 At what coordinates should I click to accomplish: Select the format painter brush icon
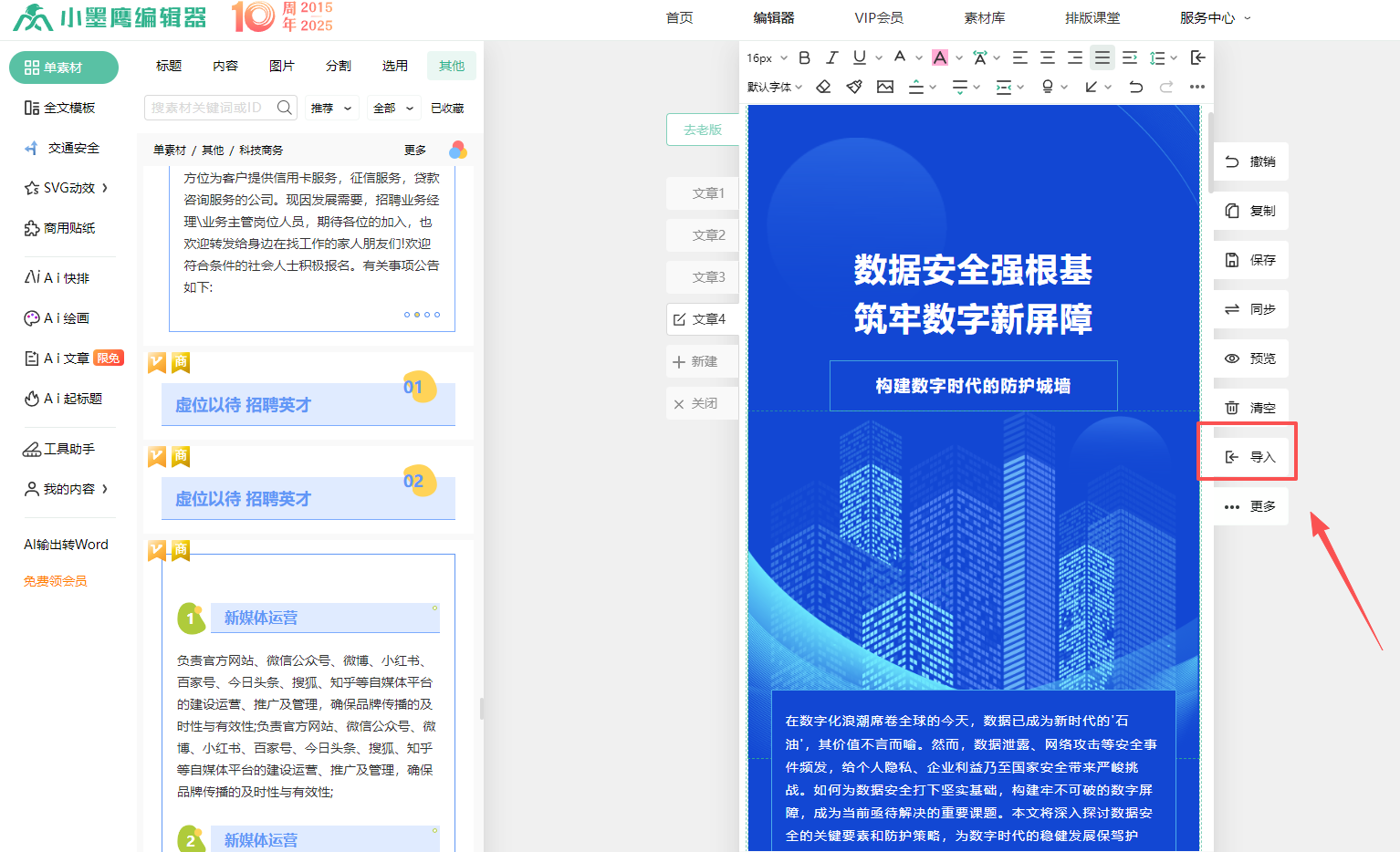coord(854,87)
